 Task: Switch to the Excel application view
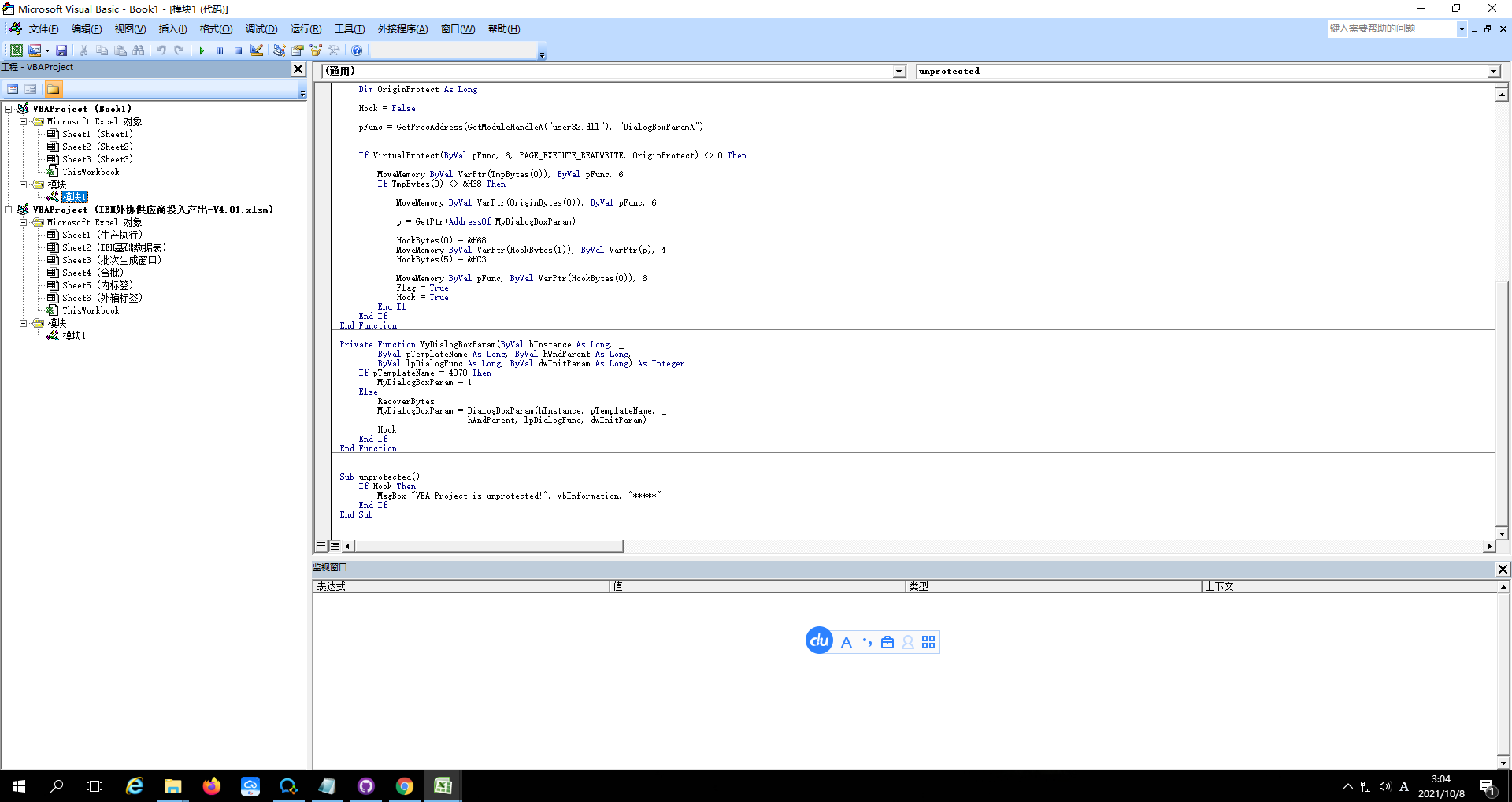point(16,50)
